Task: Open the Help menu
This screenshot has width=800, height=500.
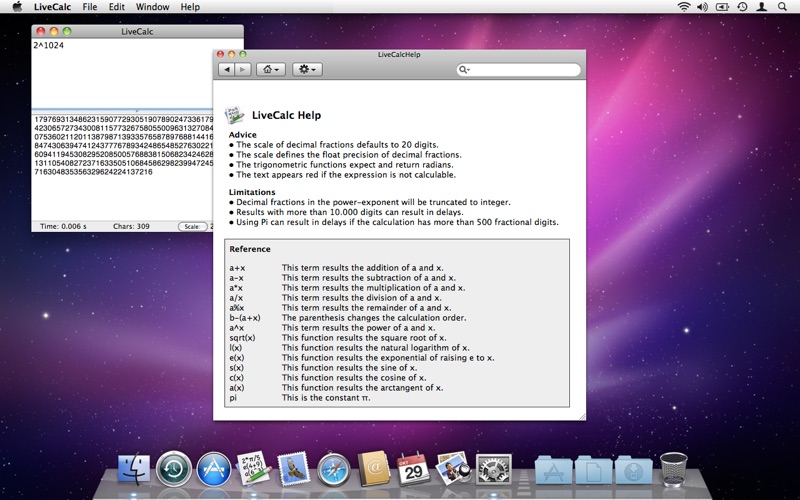Action: (190, 7)
